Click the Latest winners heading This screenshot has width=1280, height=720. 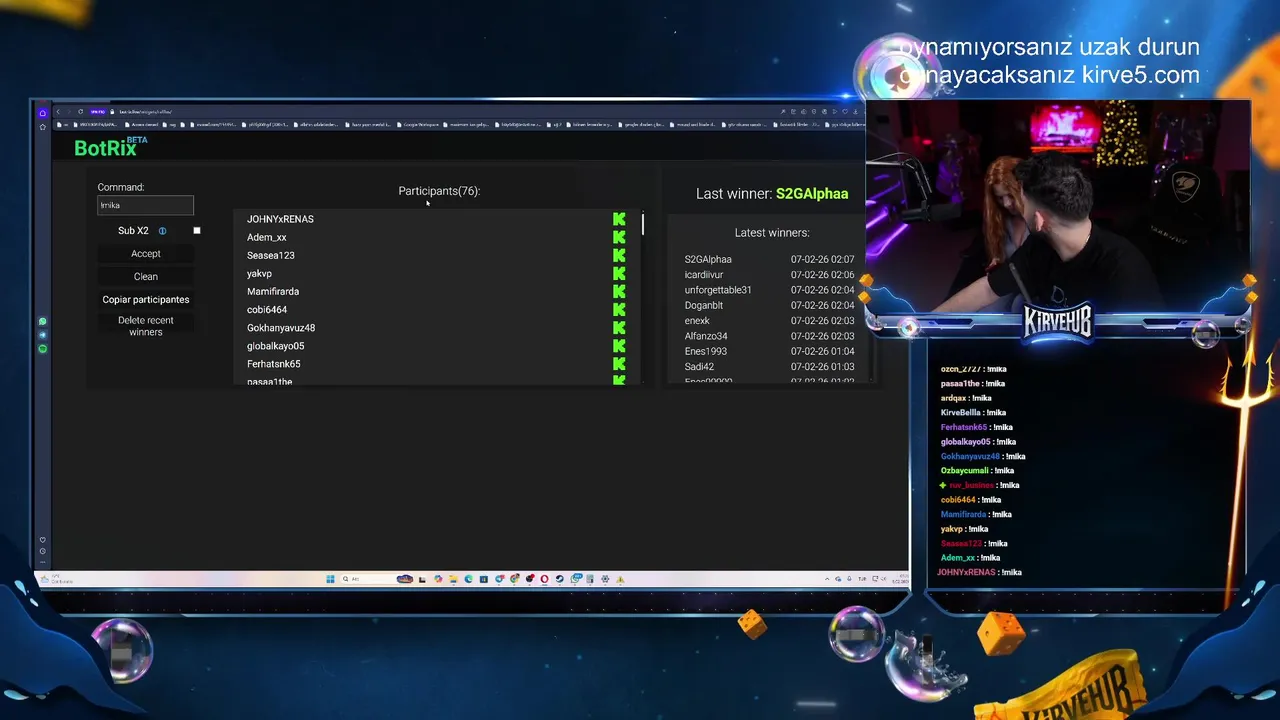[x=772, y=233]
